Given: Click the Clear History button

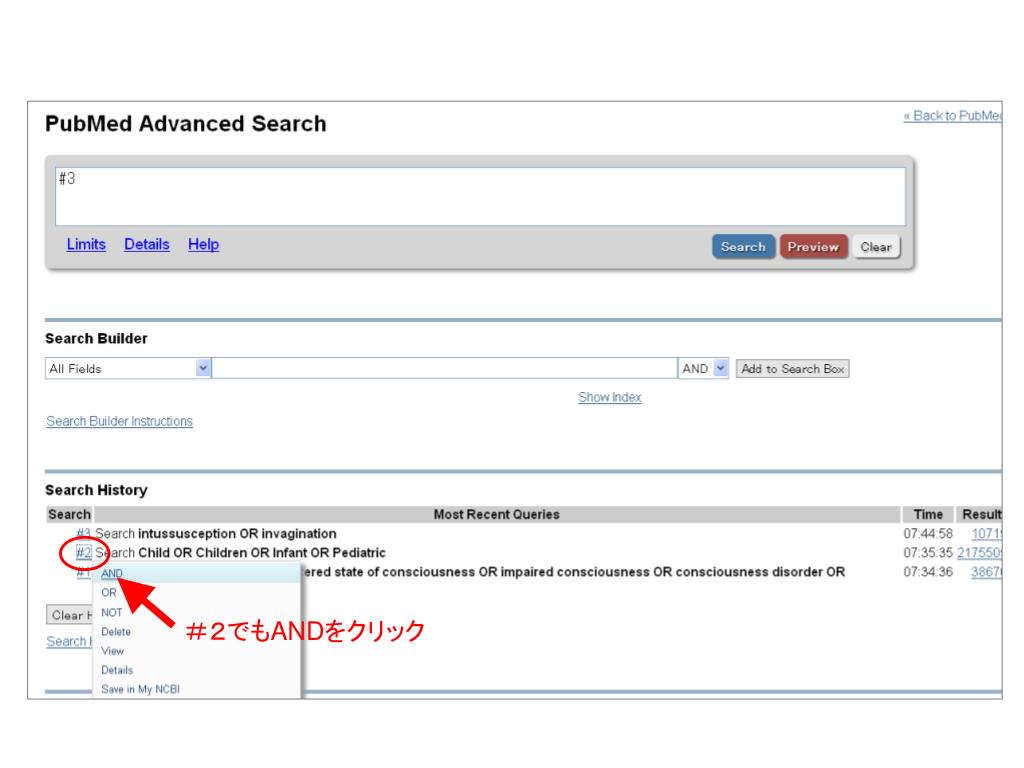Looking at the screenshot, I should click(x=69, y=615).
